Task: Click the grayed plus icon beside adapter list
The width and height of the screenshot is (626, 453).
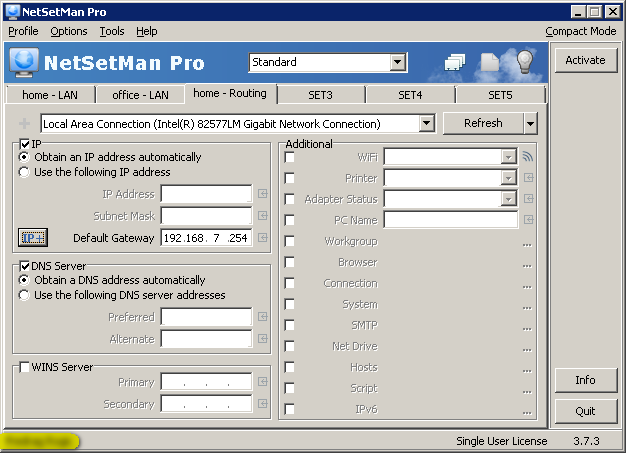Action: click(x=24, y=124)
